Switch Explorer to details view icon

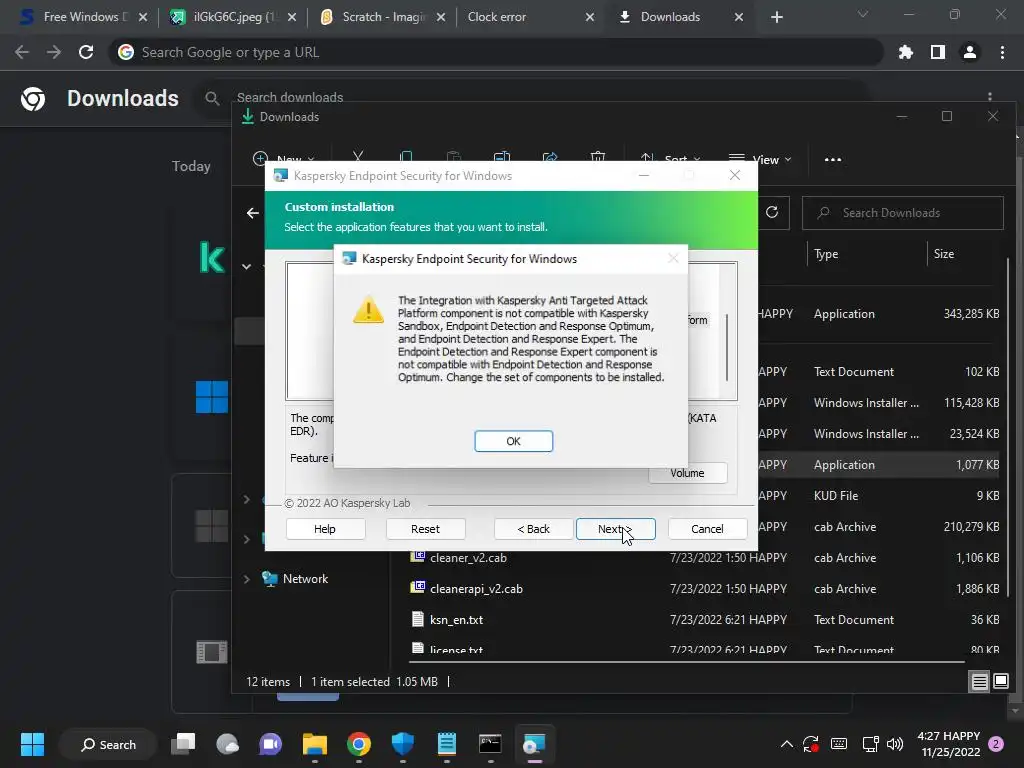click(980, 682)
